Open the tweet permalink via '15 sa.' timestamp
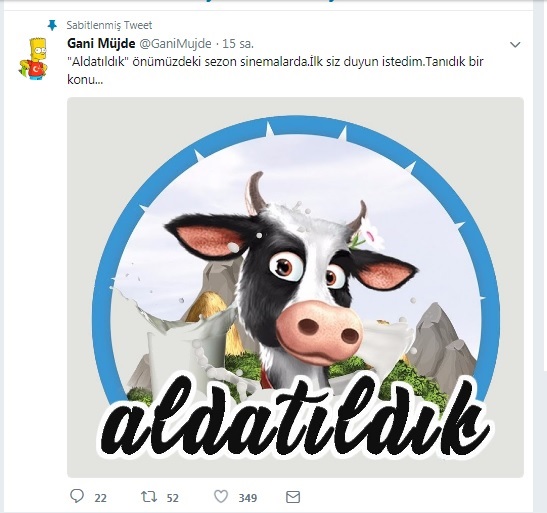 coord(238,44)
